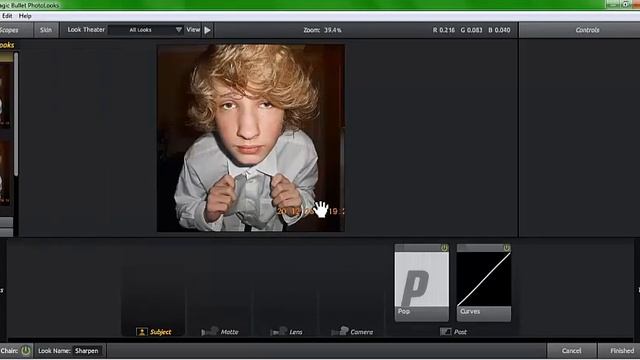
Task: Select the Post stage icon
Action: pyautogui.click(x=445, y=331)
